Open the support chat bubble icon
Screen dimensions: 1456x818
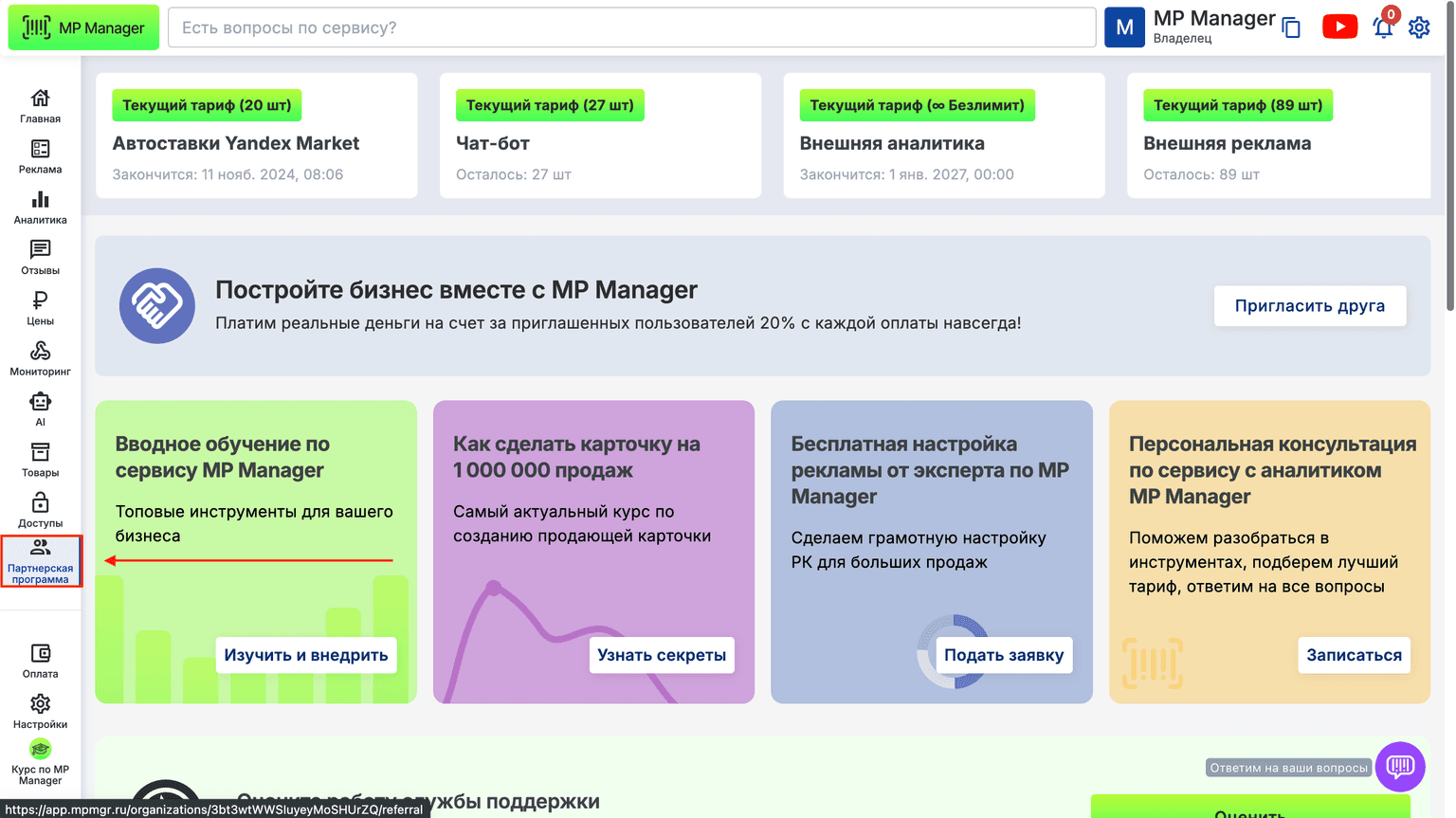tap(1400, 766)
